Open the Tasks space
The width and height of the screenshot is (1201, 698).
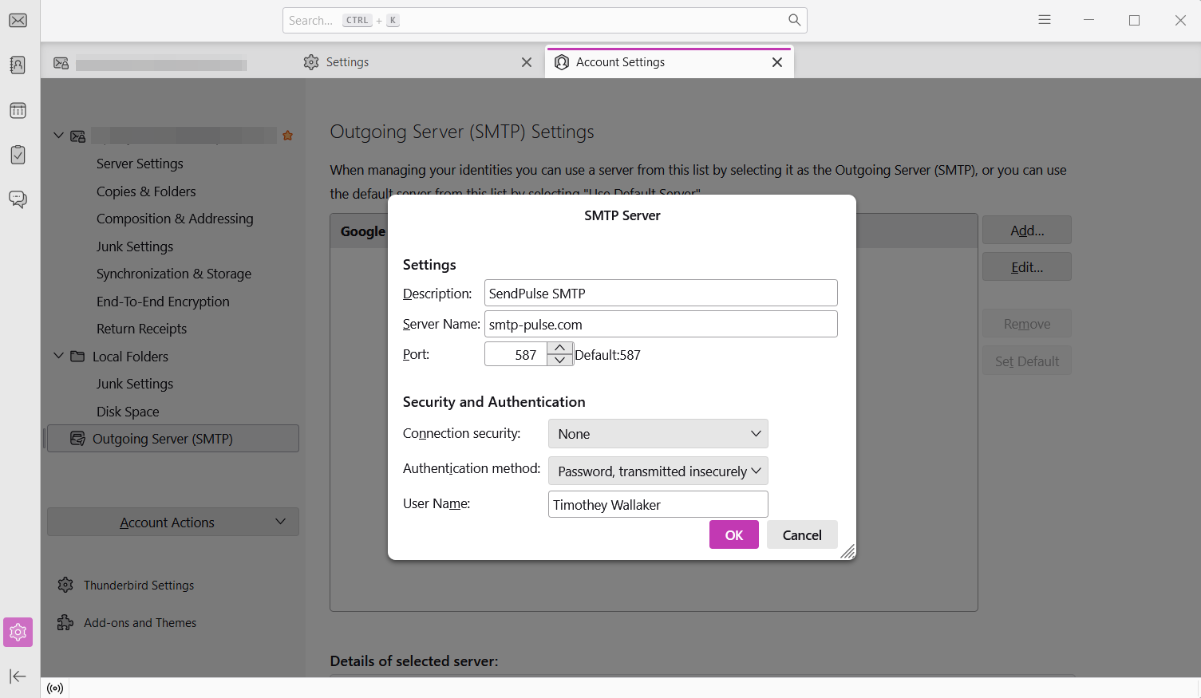[x=18, y=155]
